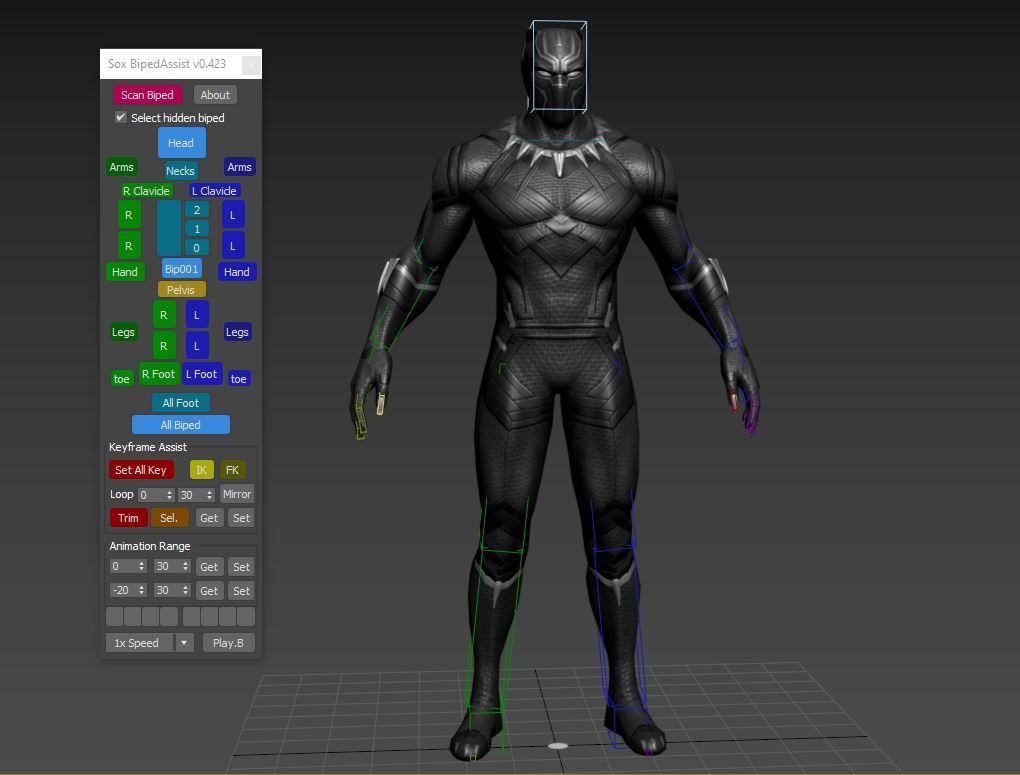
Task: Select spine segment 0
Action: pos(197,247)
